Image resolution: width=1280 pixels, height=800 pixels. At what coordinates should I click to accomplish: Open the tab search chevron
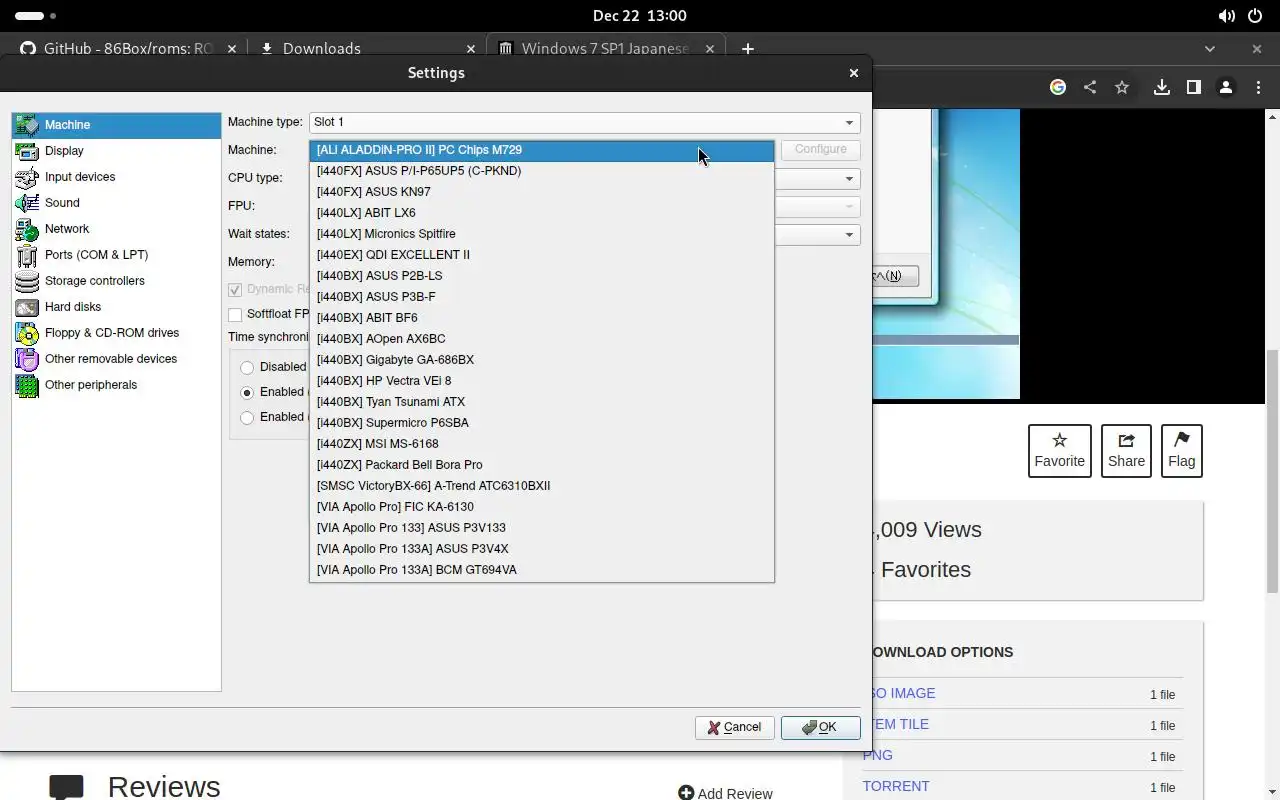(x=1210, y=48)
